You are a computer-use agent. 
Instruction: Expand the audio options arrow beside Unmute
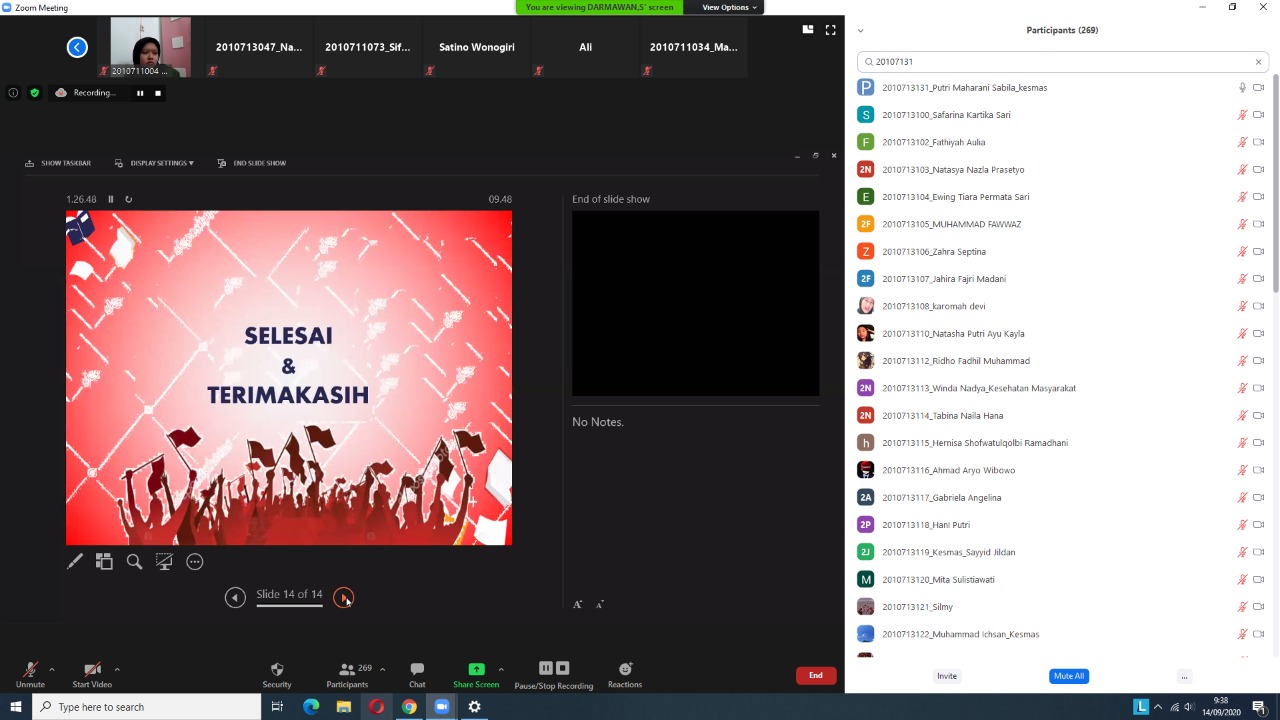[x=51, y=669]
